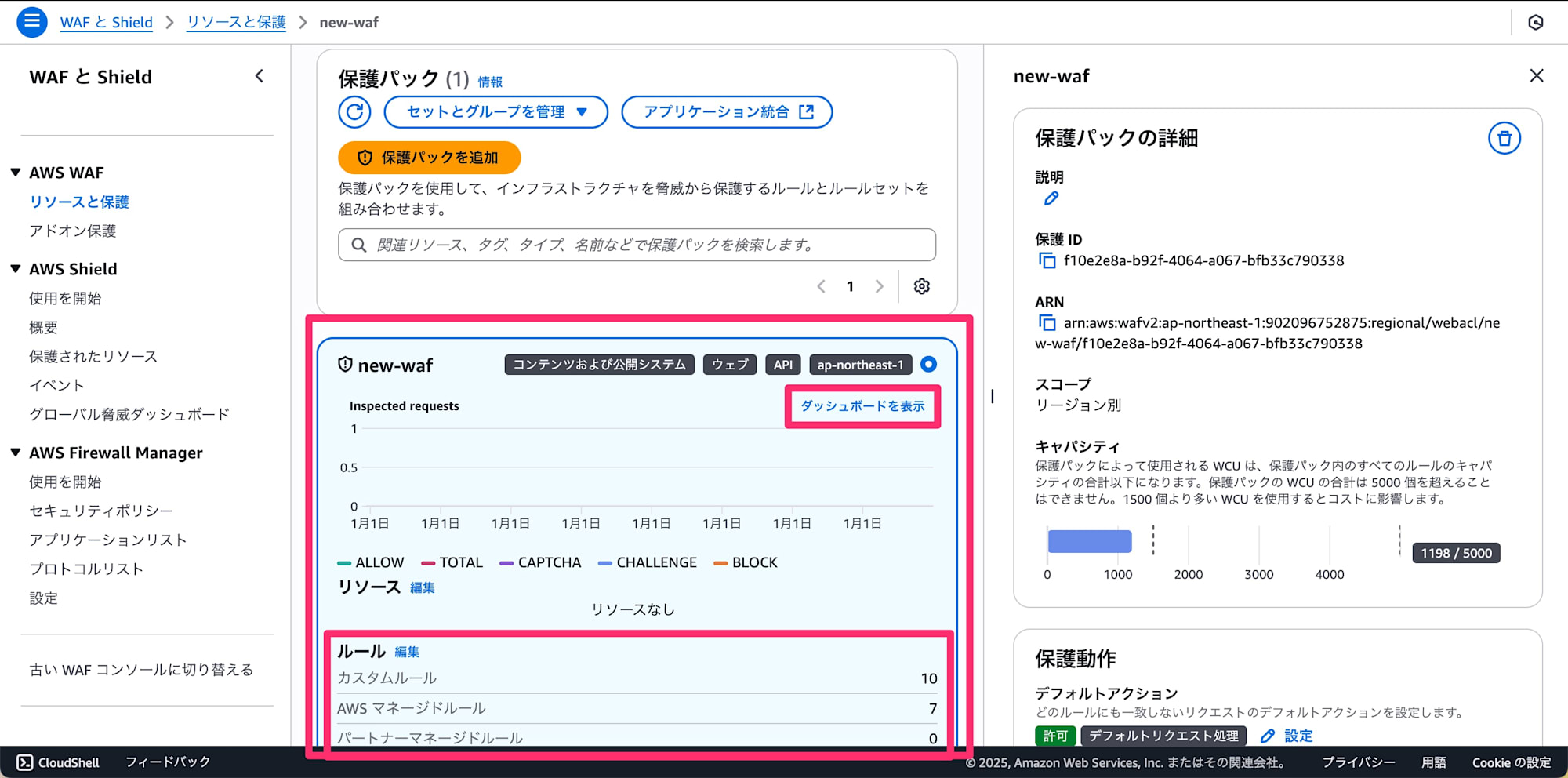Toggle the TOTAL legend series

(x=452, y=562)
